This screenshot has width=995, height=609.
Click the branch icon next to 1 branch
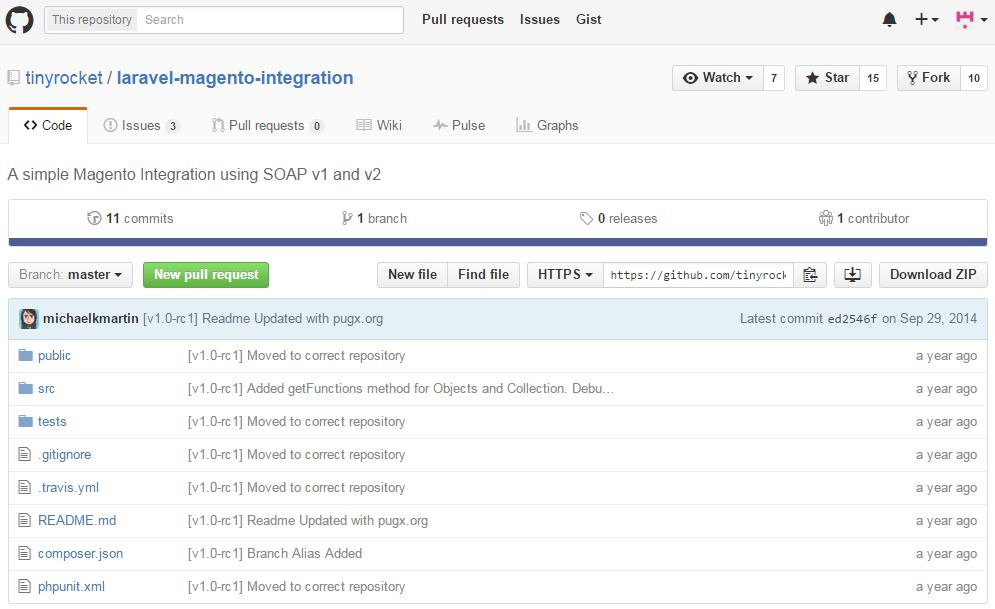[x=346, y=218]
